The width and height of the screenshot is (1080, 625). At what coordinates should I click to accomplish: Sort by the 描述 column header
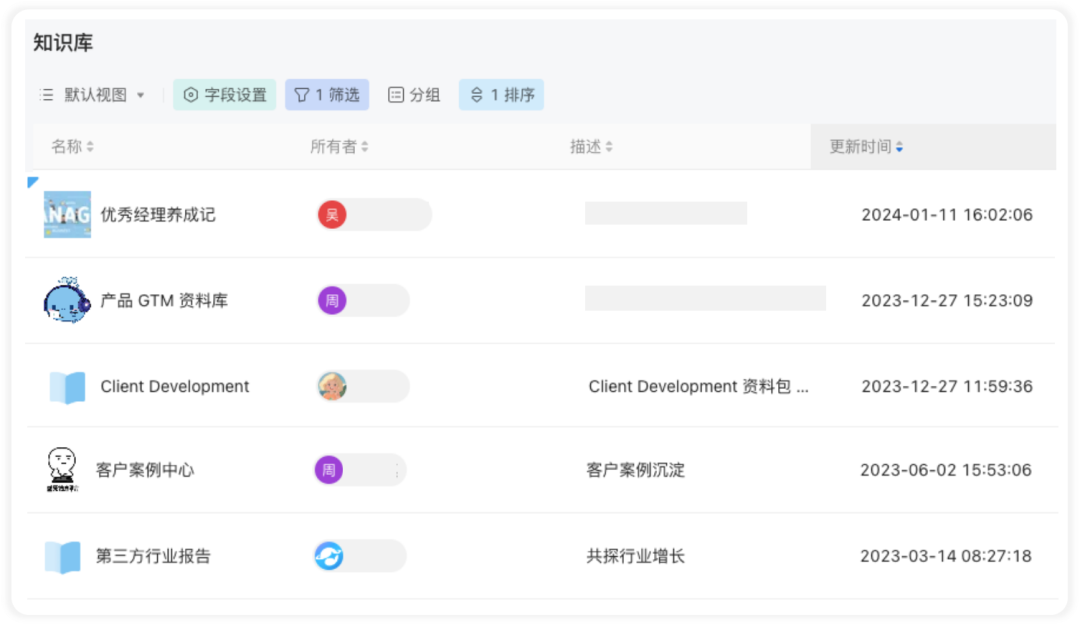[x=591, y=147]
